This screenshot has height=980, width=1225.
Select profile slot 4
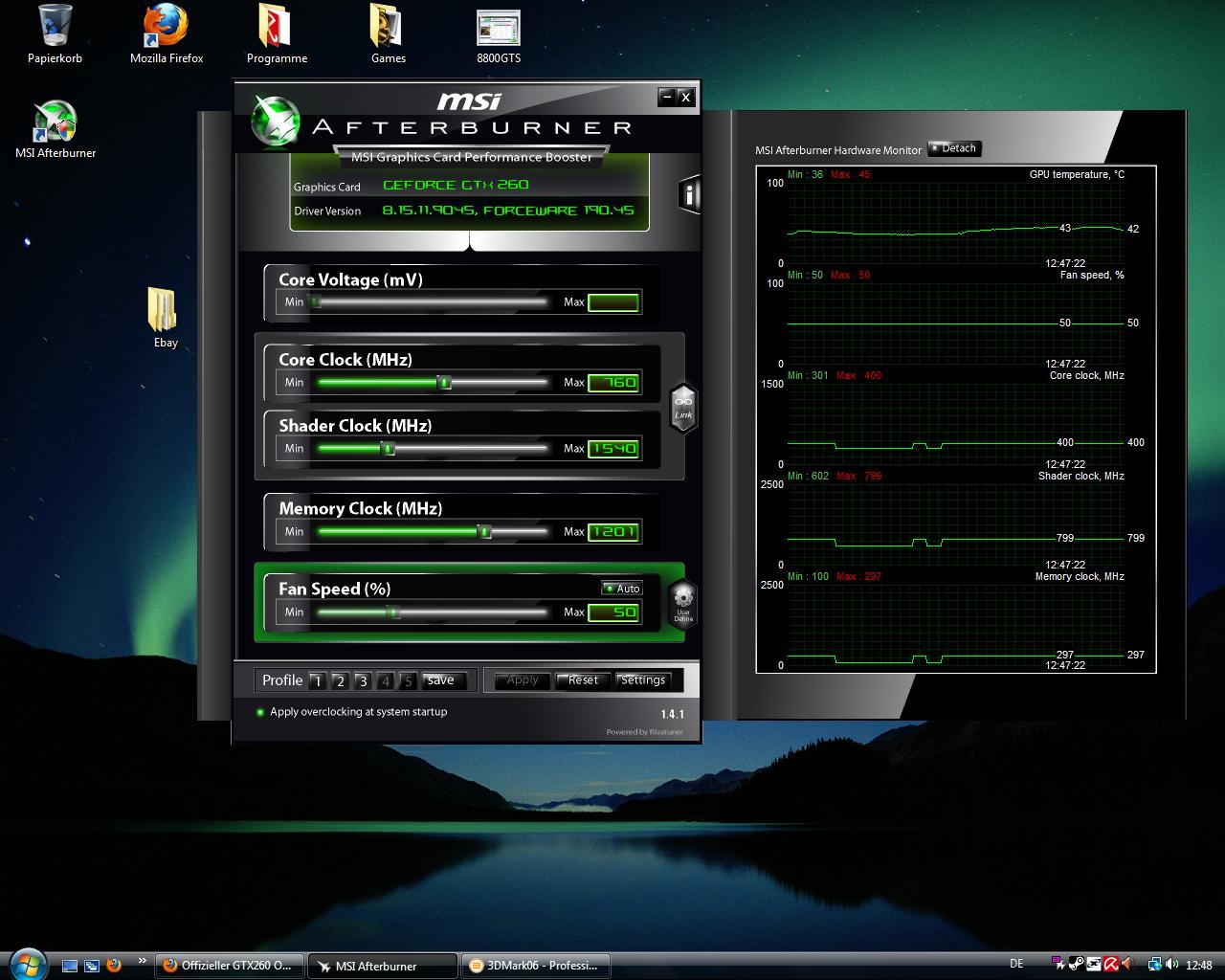pyautogui.click(x=385, y=681)
